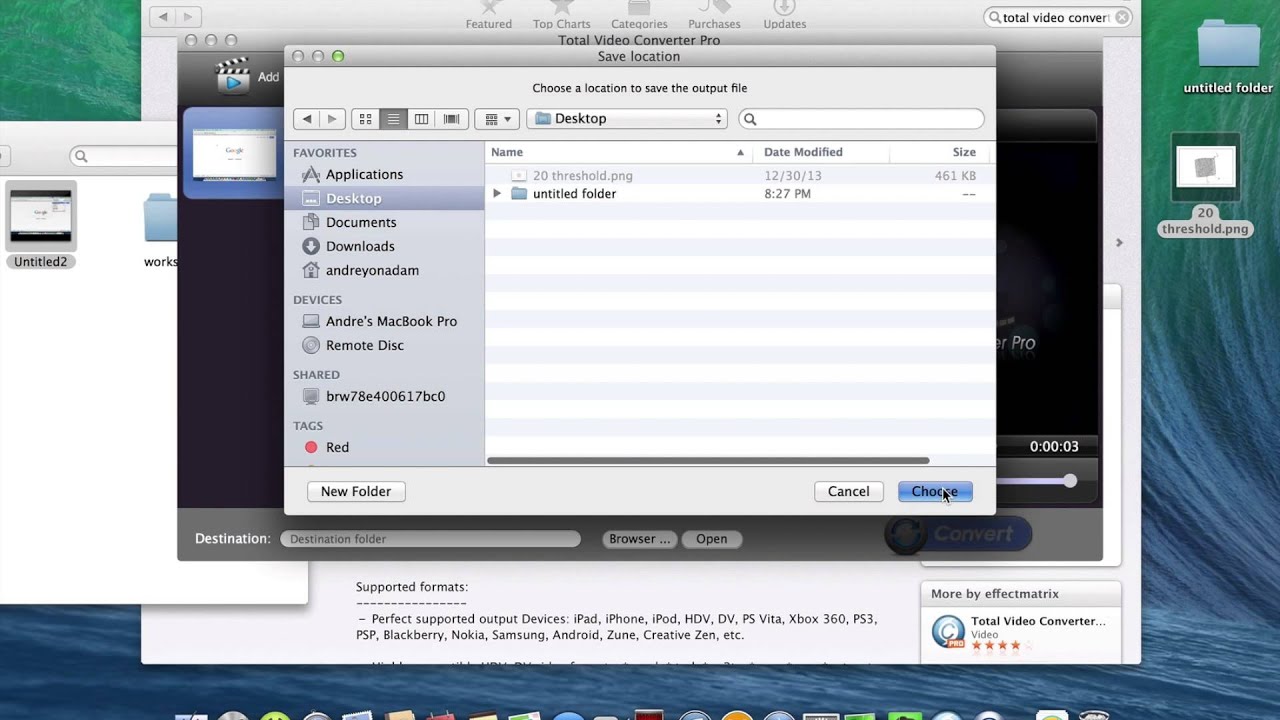Viewport: 1280px width, 720px height.
Task: Select the works folder in Finder window
Action: tap(160, 232)
